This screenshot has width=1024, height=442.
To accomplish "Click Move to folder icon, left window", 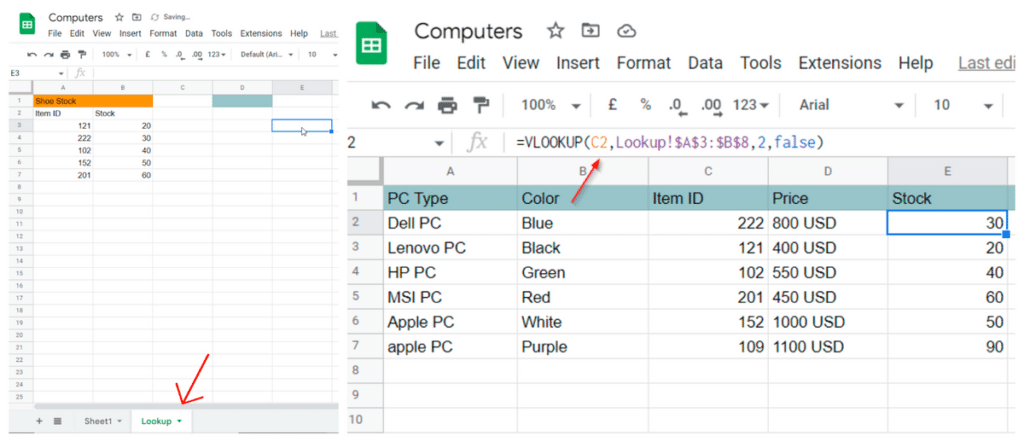I will pos(136,18).
